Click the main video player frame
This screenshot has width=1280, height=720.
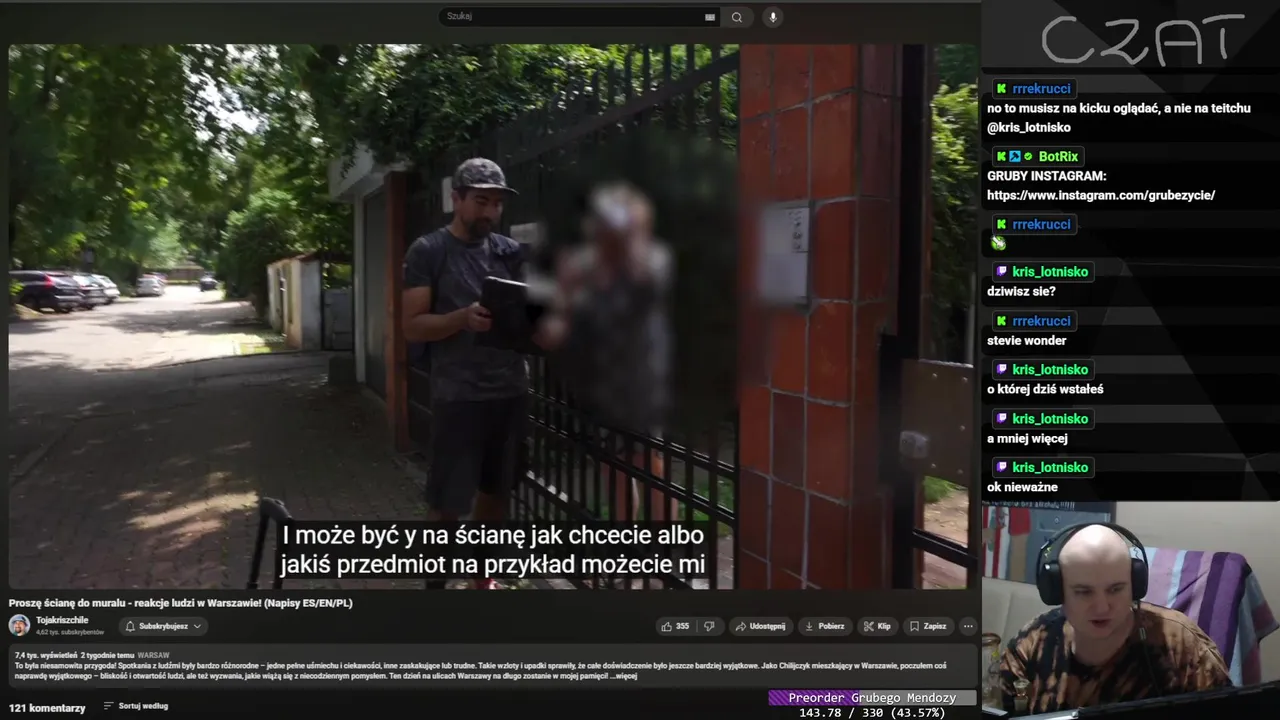point(493,316)
